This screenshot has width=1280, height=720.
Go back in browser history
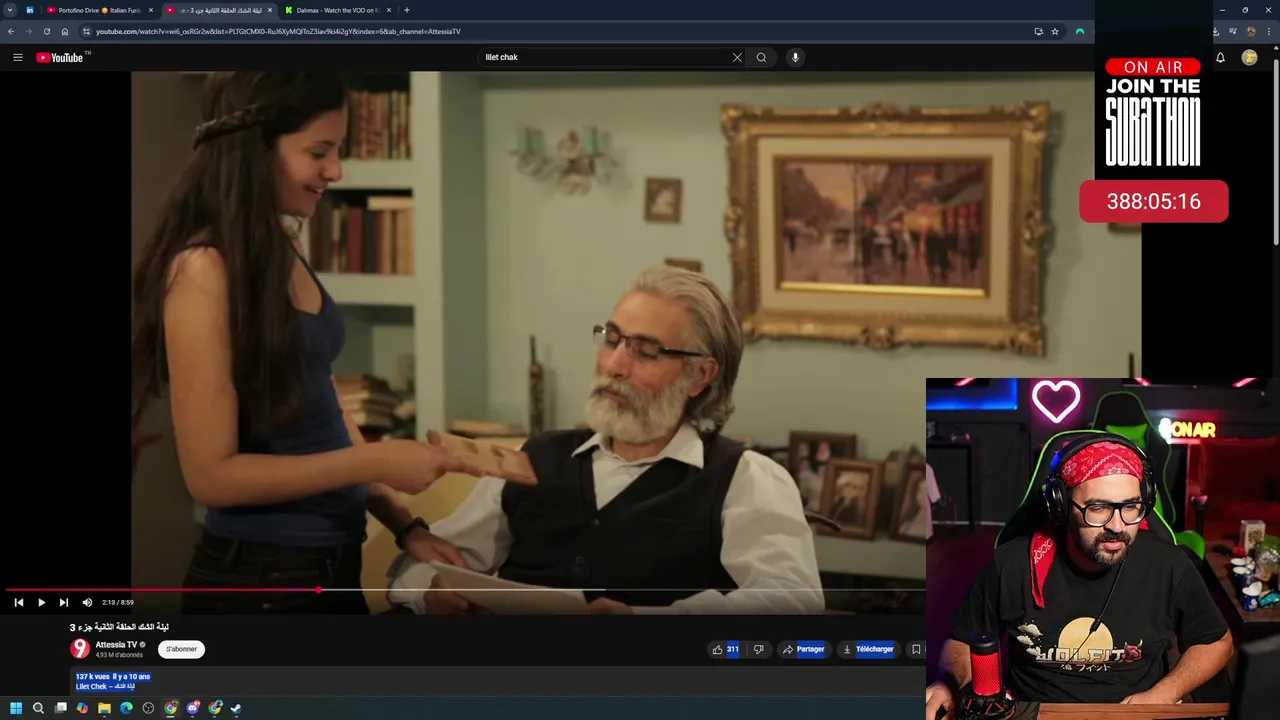pos(11,31)
